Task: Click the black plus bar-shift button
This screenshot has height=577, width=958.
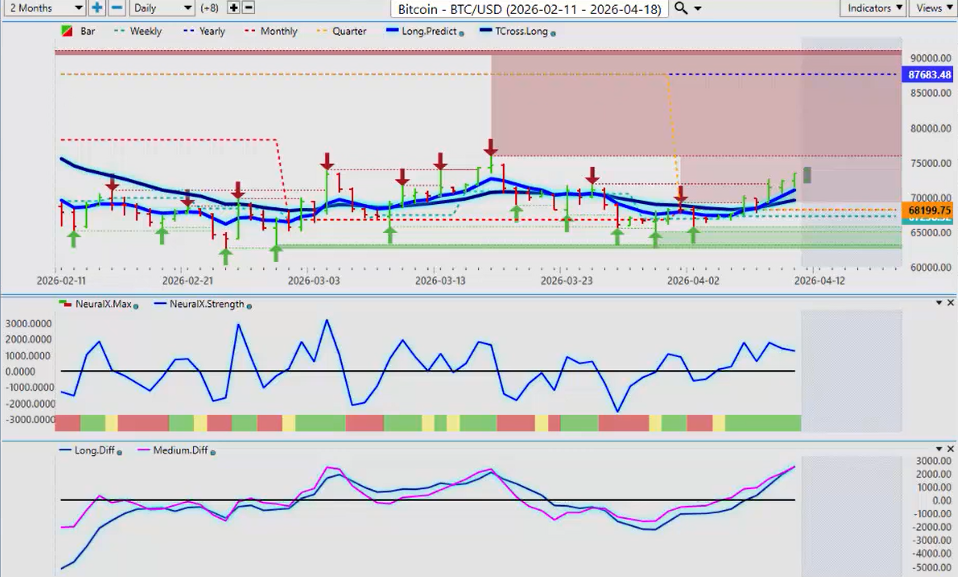Action: click(x=234, y=8)
